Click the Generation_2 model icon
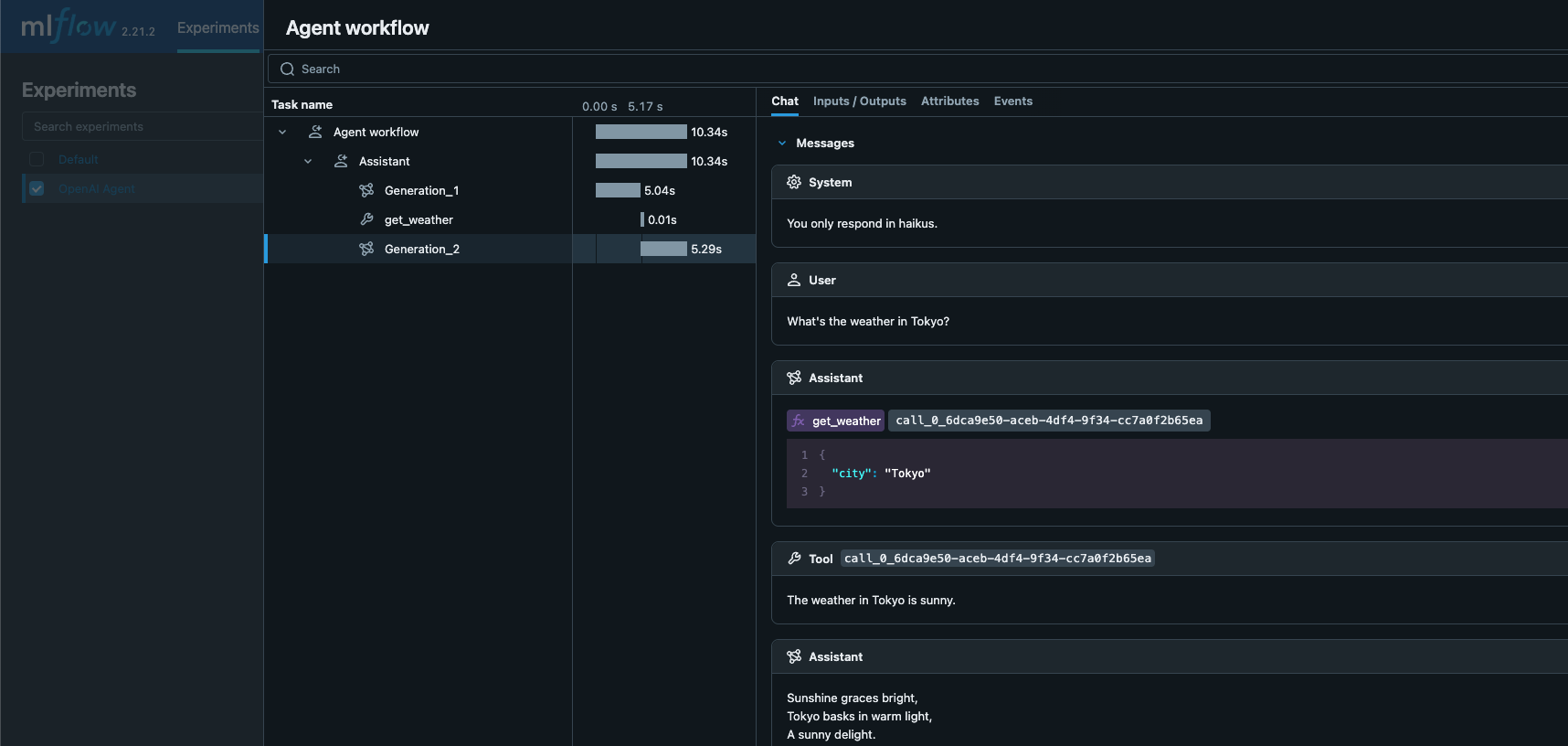Screen dimensions: 1568x746 coord(366,250)
